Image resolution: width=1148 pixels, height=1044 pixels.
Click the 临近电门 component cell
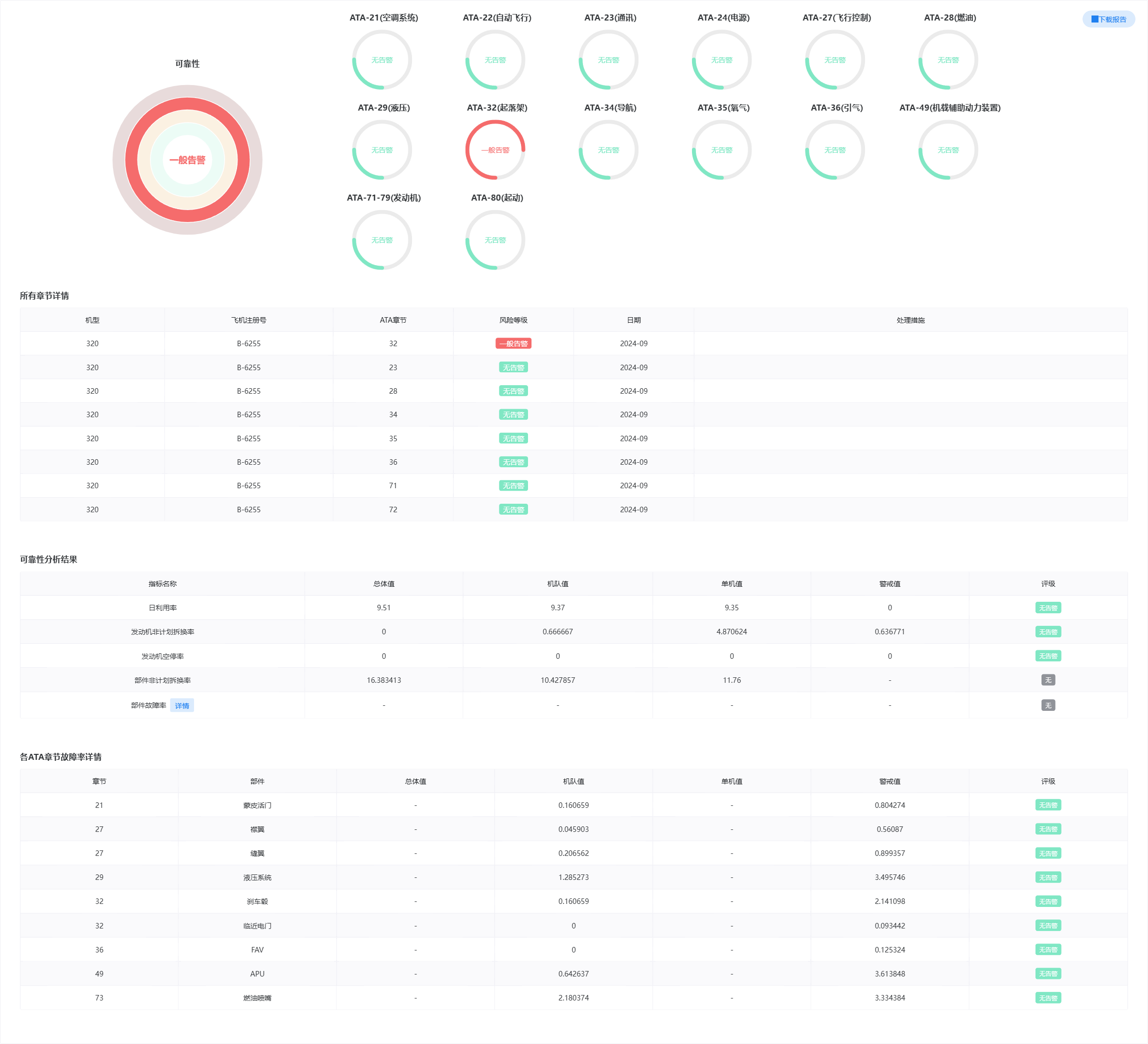257,926
